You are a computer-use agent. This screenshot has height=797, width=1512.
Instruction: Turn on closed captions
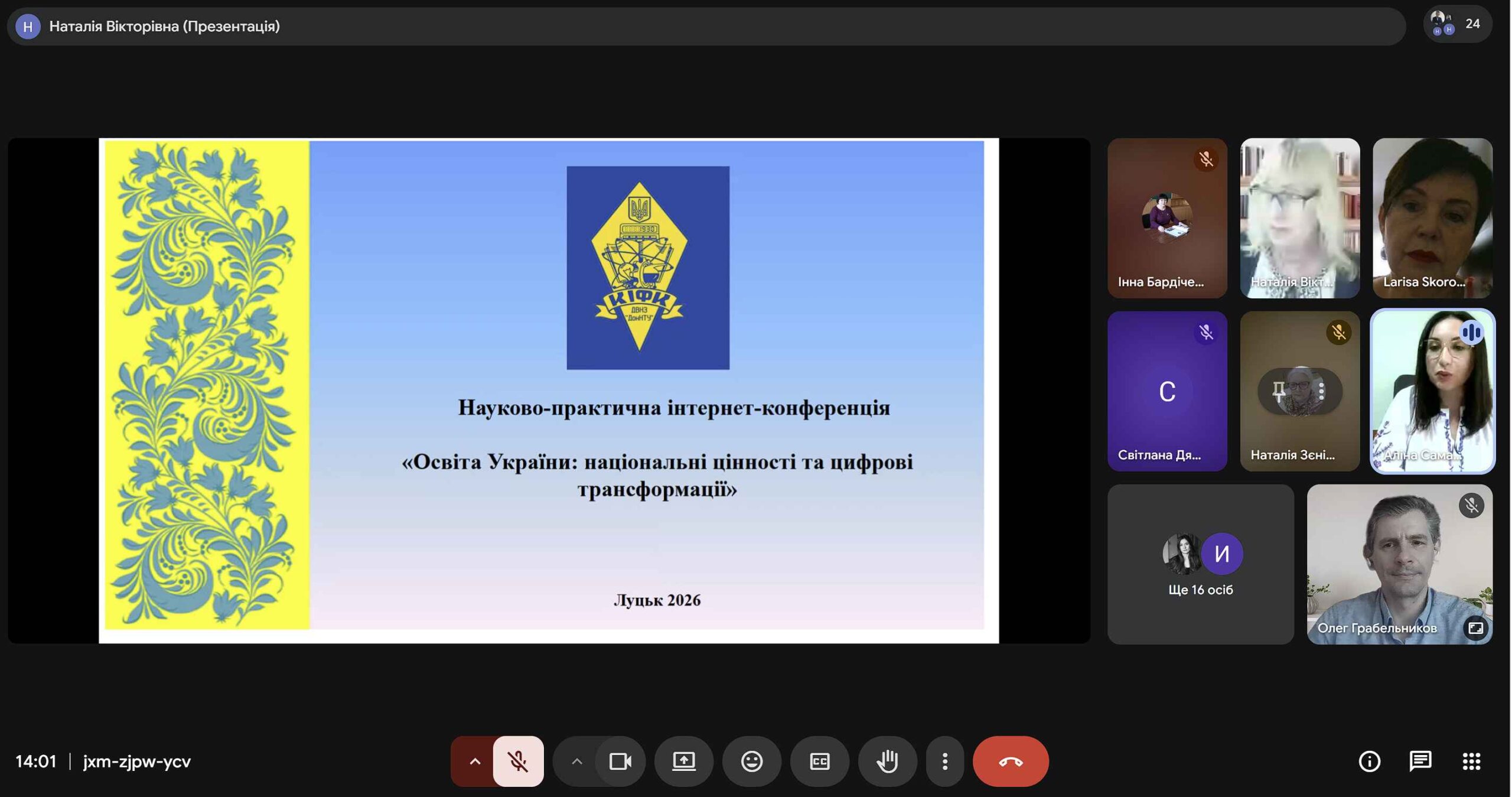tap(819, 761)
